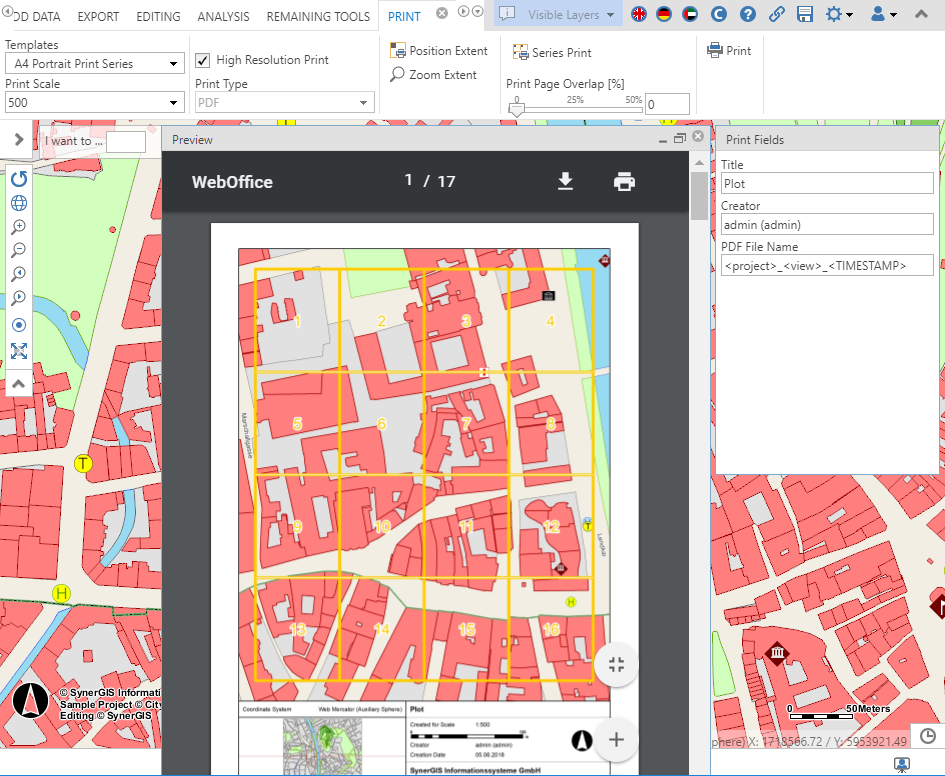Switch language using the German flag
Screen dimensions: 945x776
666,15
